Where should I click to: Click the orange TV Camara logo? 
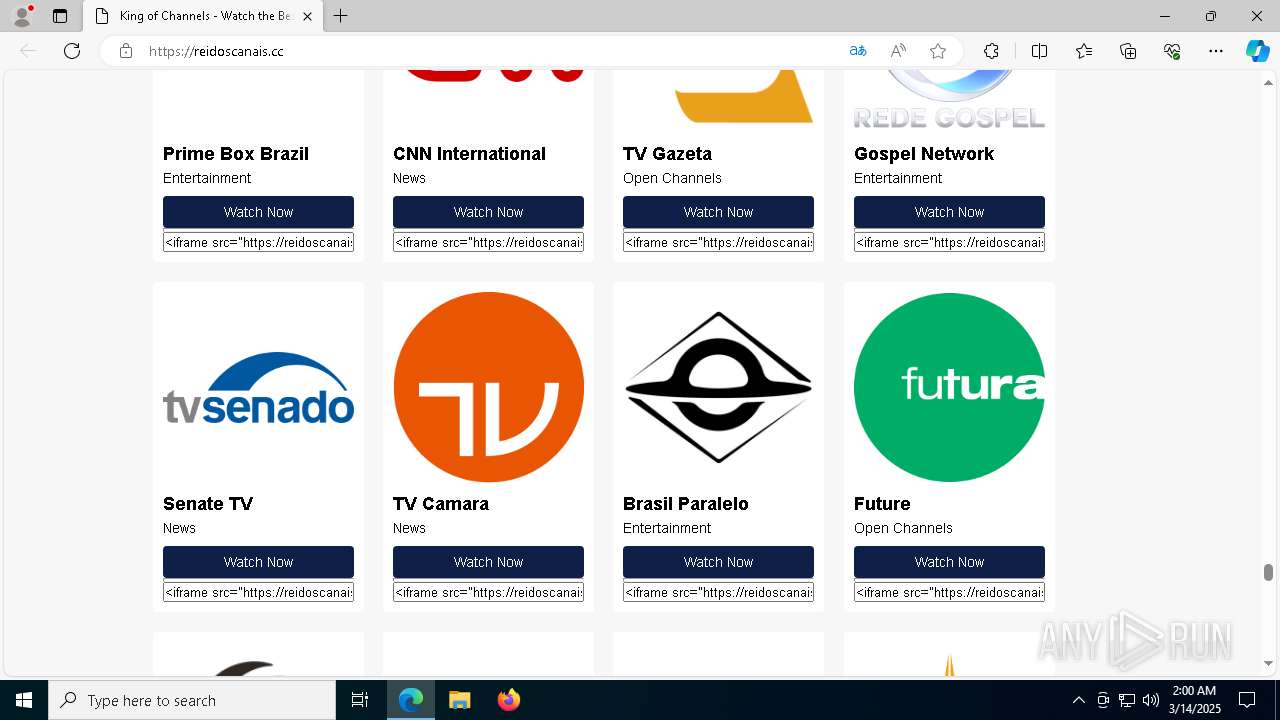pos(488,387)
